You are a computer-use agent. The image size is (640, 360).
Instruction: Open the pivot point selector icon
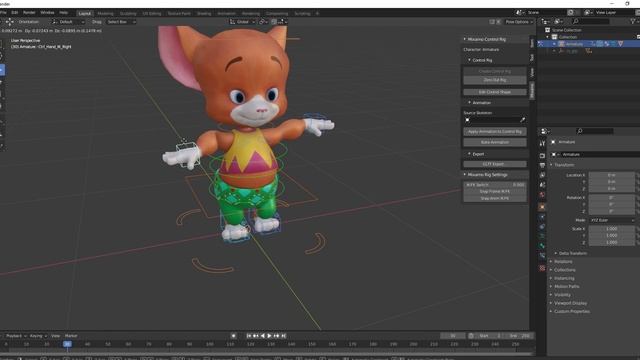[x=263, y=22]
